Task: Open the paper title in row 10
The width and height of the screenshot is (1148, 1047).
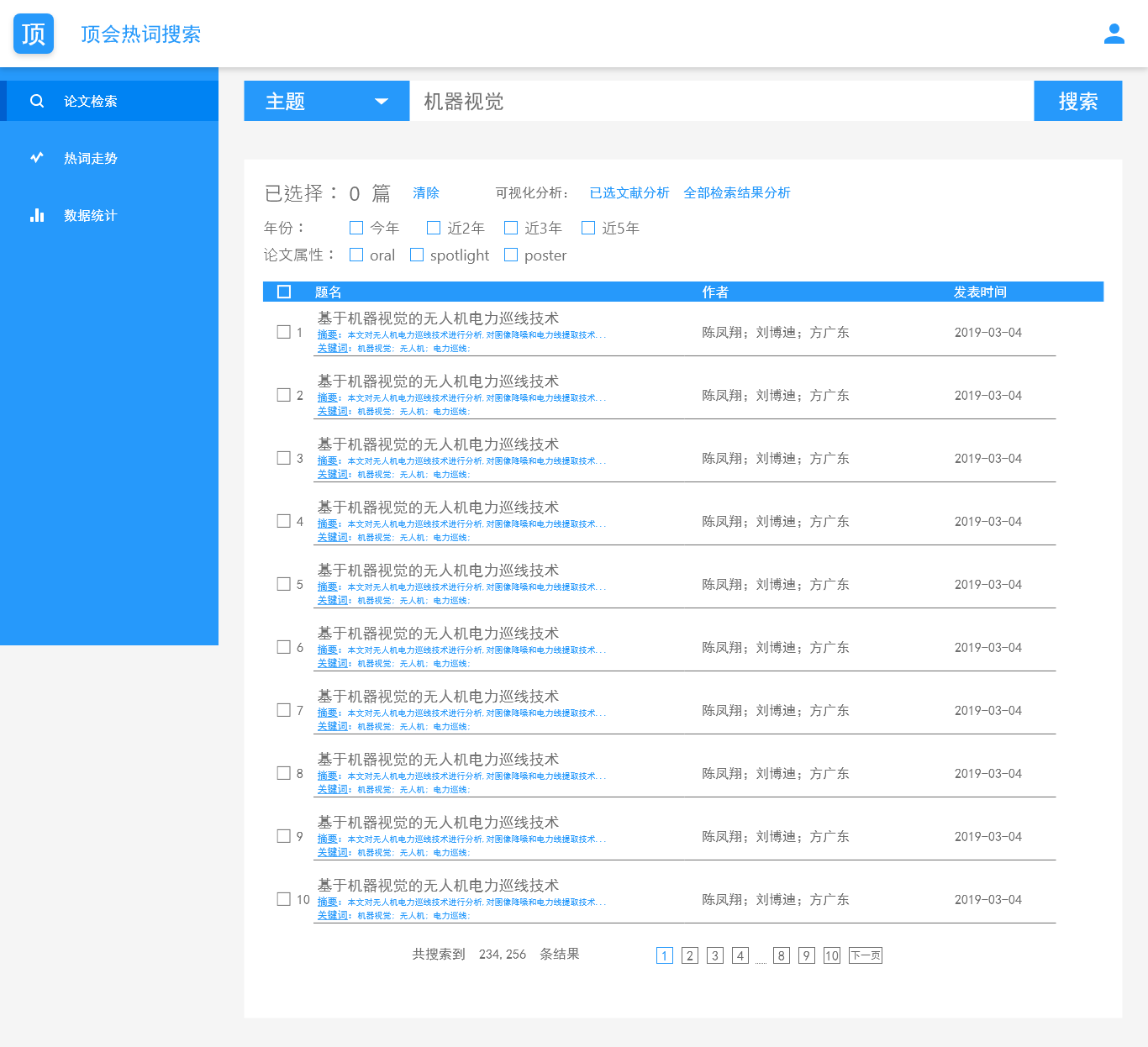Action: pyautogui.click(x=438, y=886)
